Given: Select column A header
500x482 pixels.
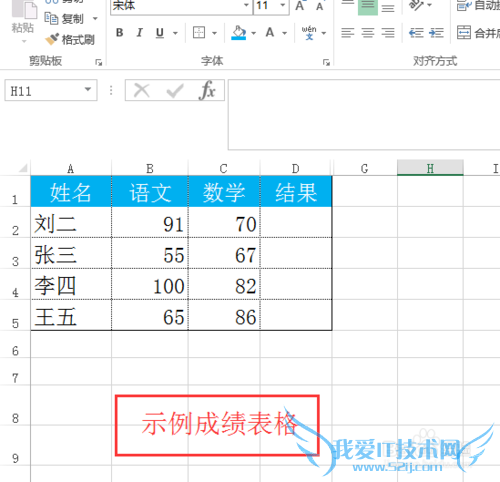Looking at the screenshot, I should [71, 168].
